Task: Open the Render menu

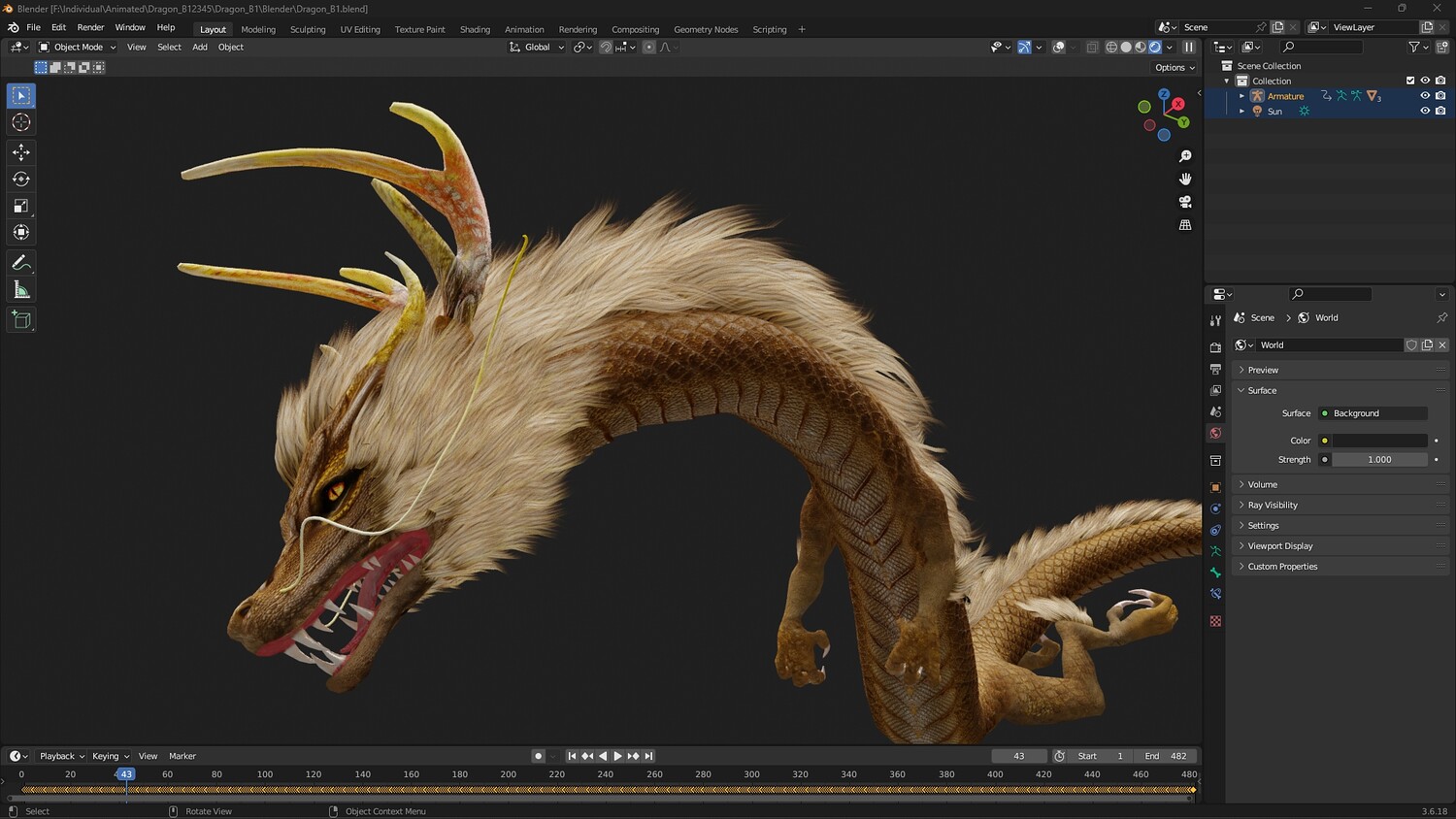Action: (90, 27)
